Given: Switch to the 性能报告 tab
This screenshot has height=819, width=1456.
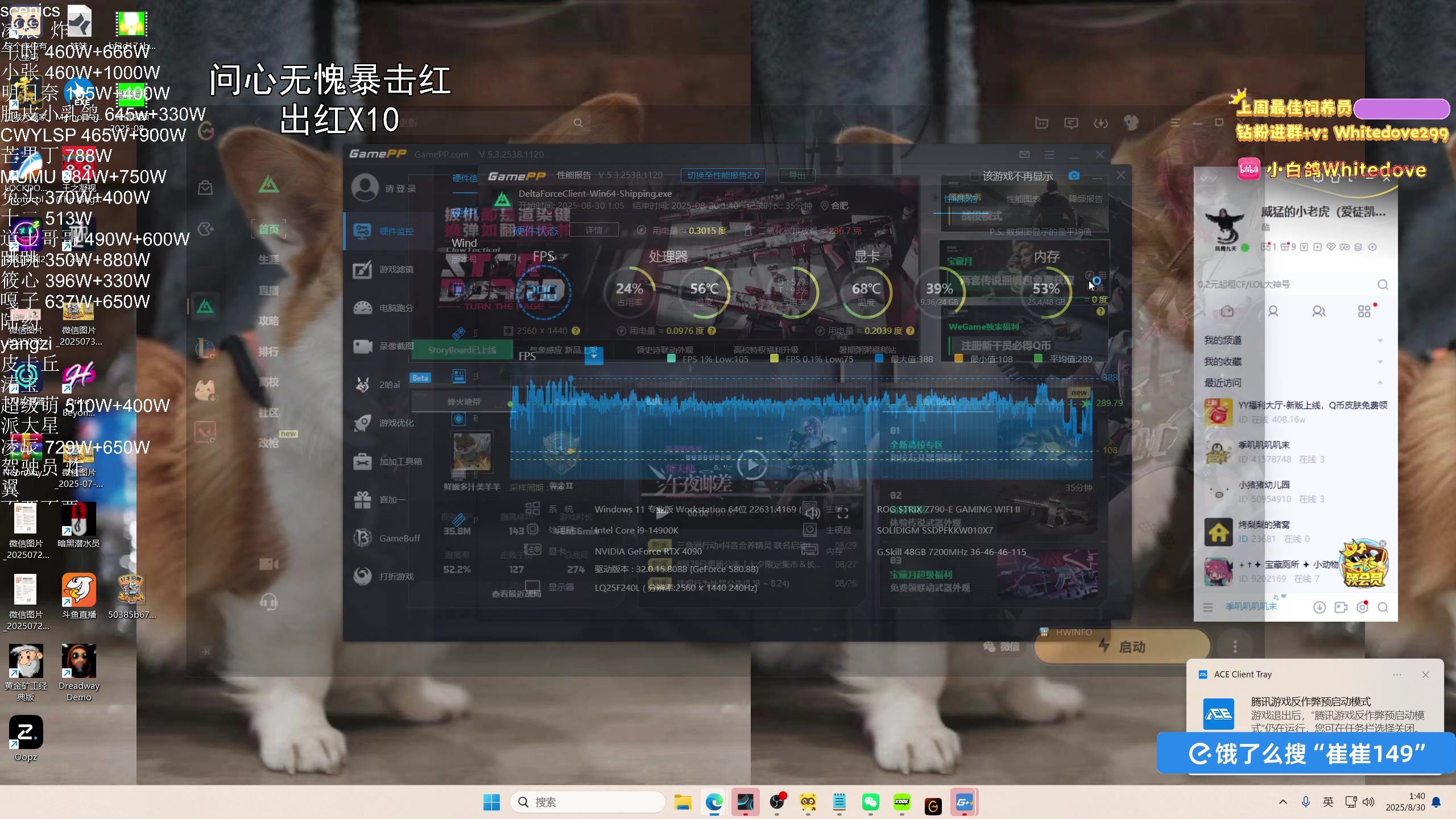Looking at the screenshot, I should 961,198.
